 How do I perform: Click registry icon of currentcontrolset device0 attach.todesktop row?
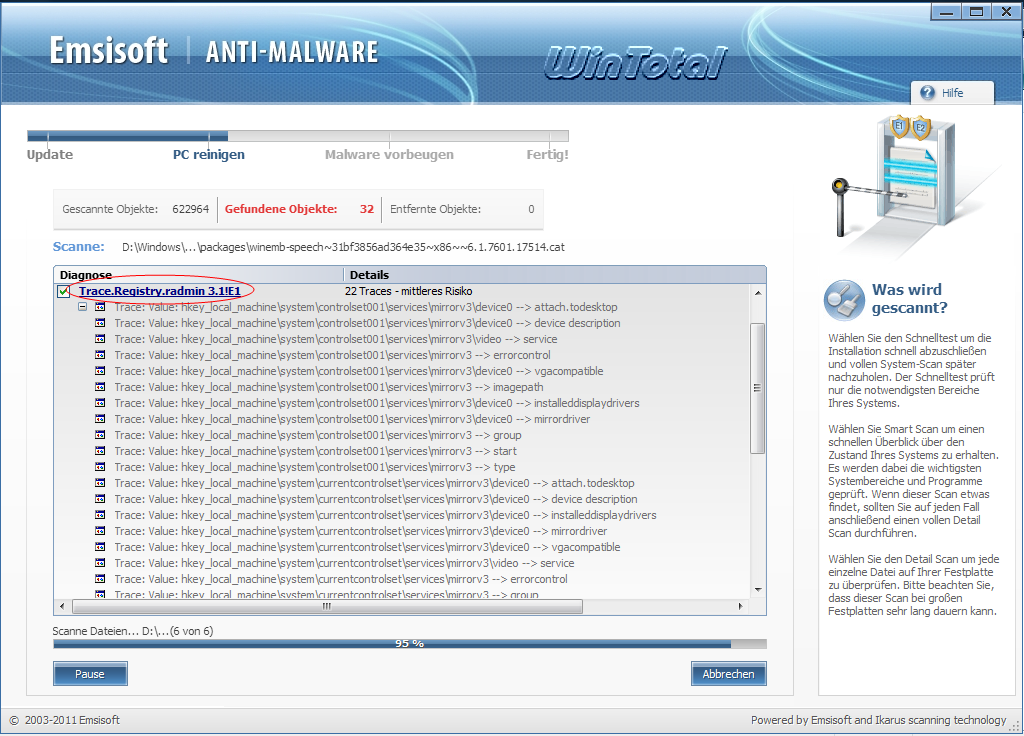100,483
